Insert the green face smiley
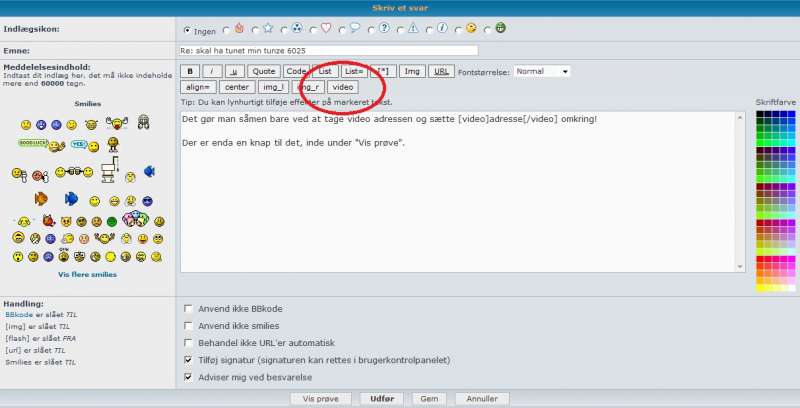 pos(112,221)
